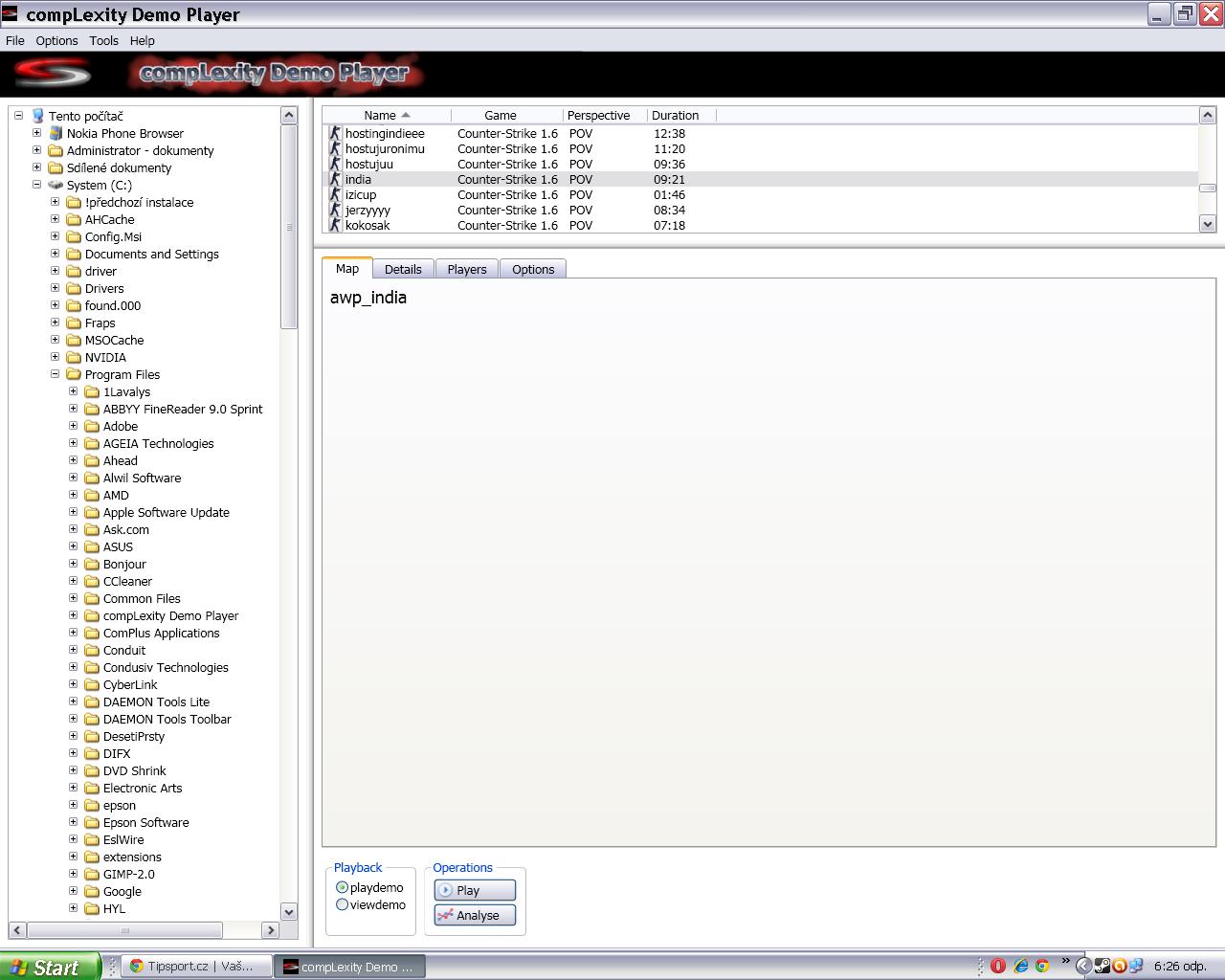Click the Internet Explorer tray icon

pyautogui.click(x=1021, y=966)
